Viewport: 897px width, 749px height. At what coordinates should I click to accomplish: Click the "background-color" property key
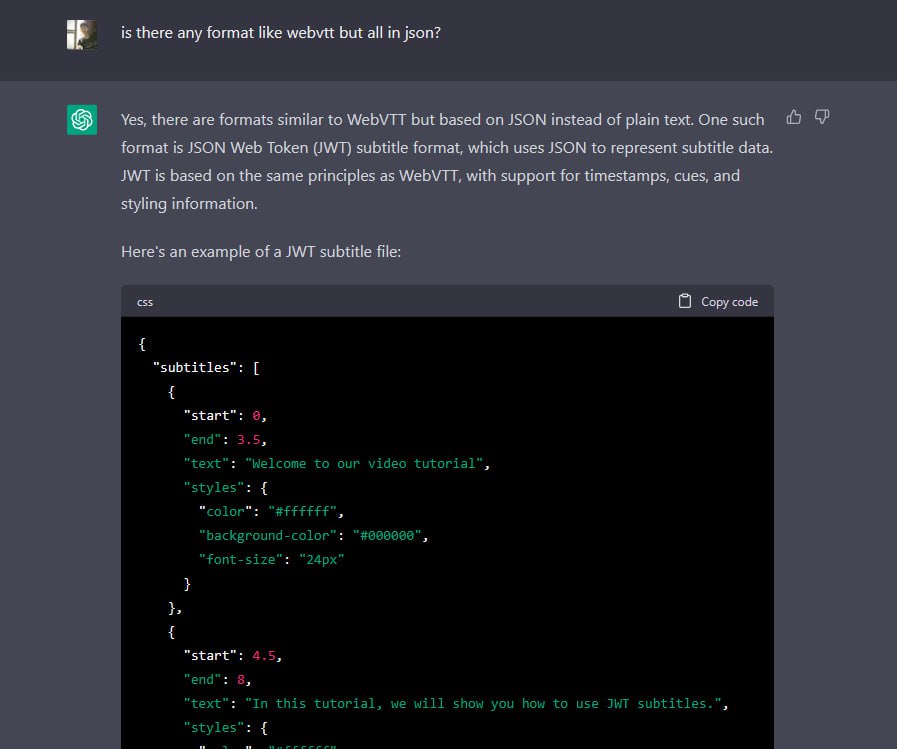(x=268, y=536)
